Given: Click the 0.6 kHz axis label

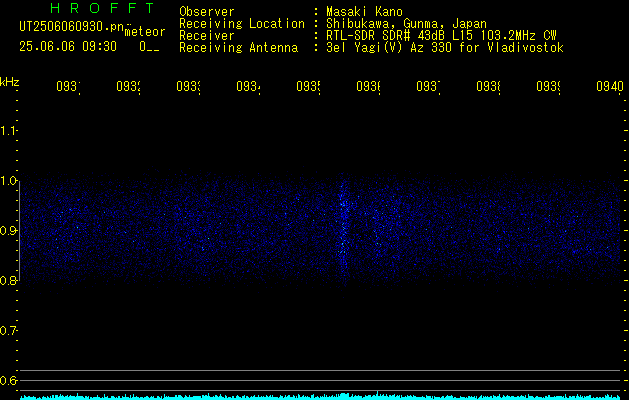Looking at the screenshot, I should click(x=8, y=380).
